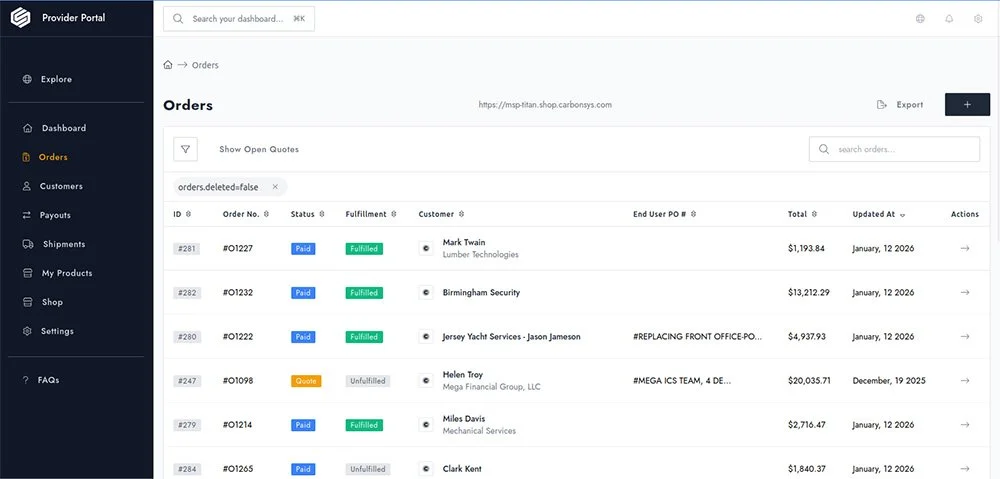Click customer name Clark Kent

click(462, 469)
